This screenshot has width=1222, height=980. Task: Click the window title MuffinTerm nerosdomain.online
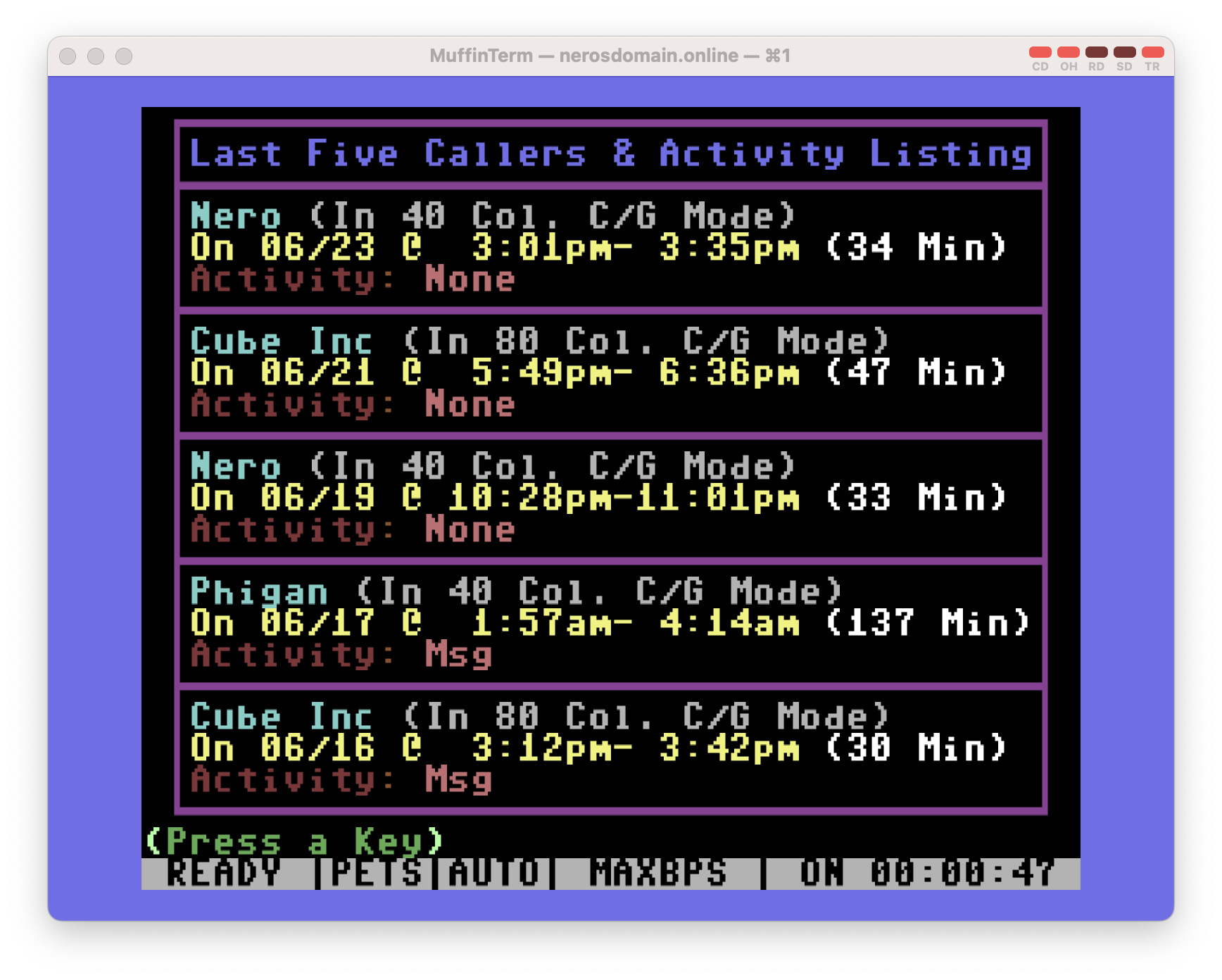coord(610,56)
